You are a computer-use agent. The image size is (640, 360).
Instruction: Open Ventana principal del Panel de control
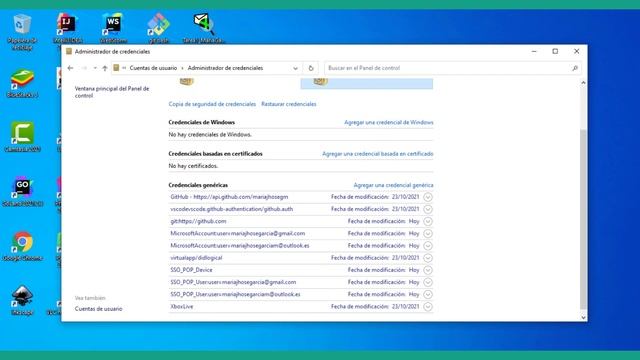[x=112, y=92]
